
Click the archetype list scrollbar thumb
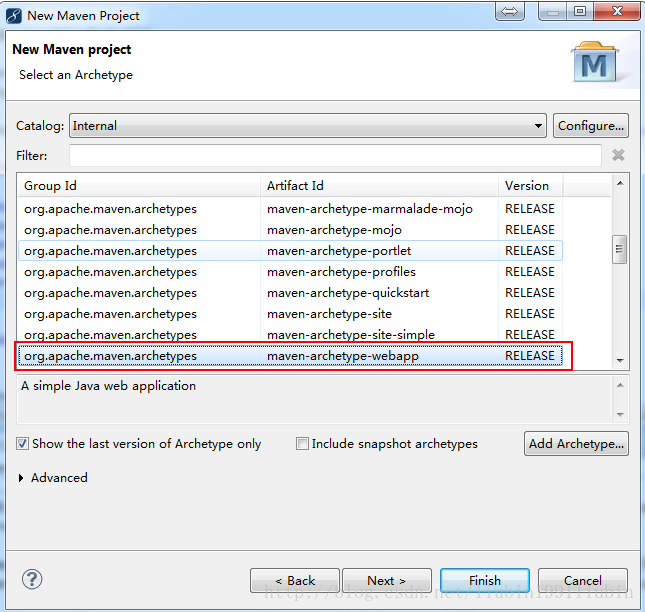click(619, 249)
